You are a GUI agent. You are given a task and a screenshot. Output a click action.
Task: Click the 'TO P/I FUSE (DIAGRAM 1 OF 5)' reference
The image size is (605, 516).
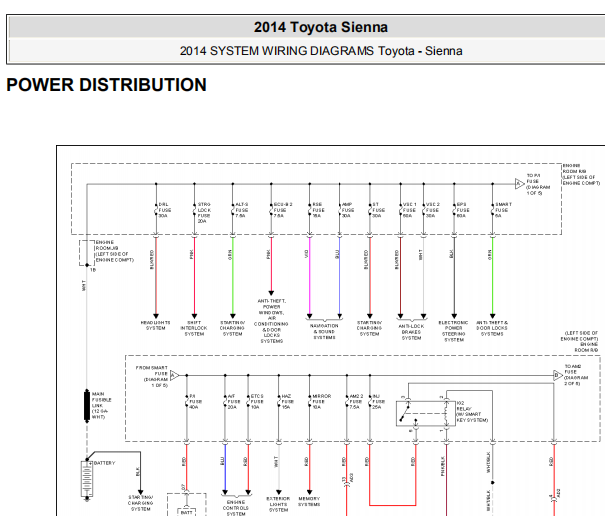coord(538,184)
